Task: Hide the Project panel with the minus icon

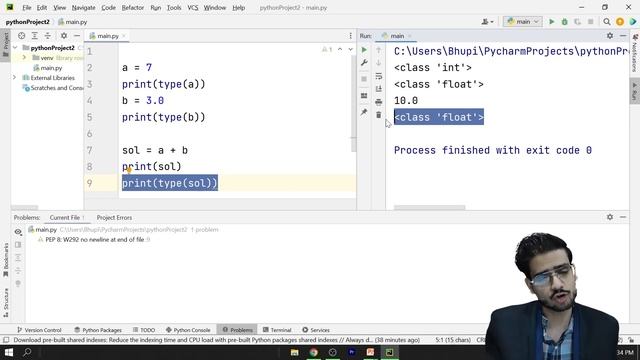Action: coord(77,36)
